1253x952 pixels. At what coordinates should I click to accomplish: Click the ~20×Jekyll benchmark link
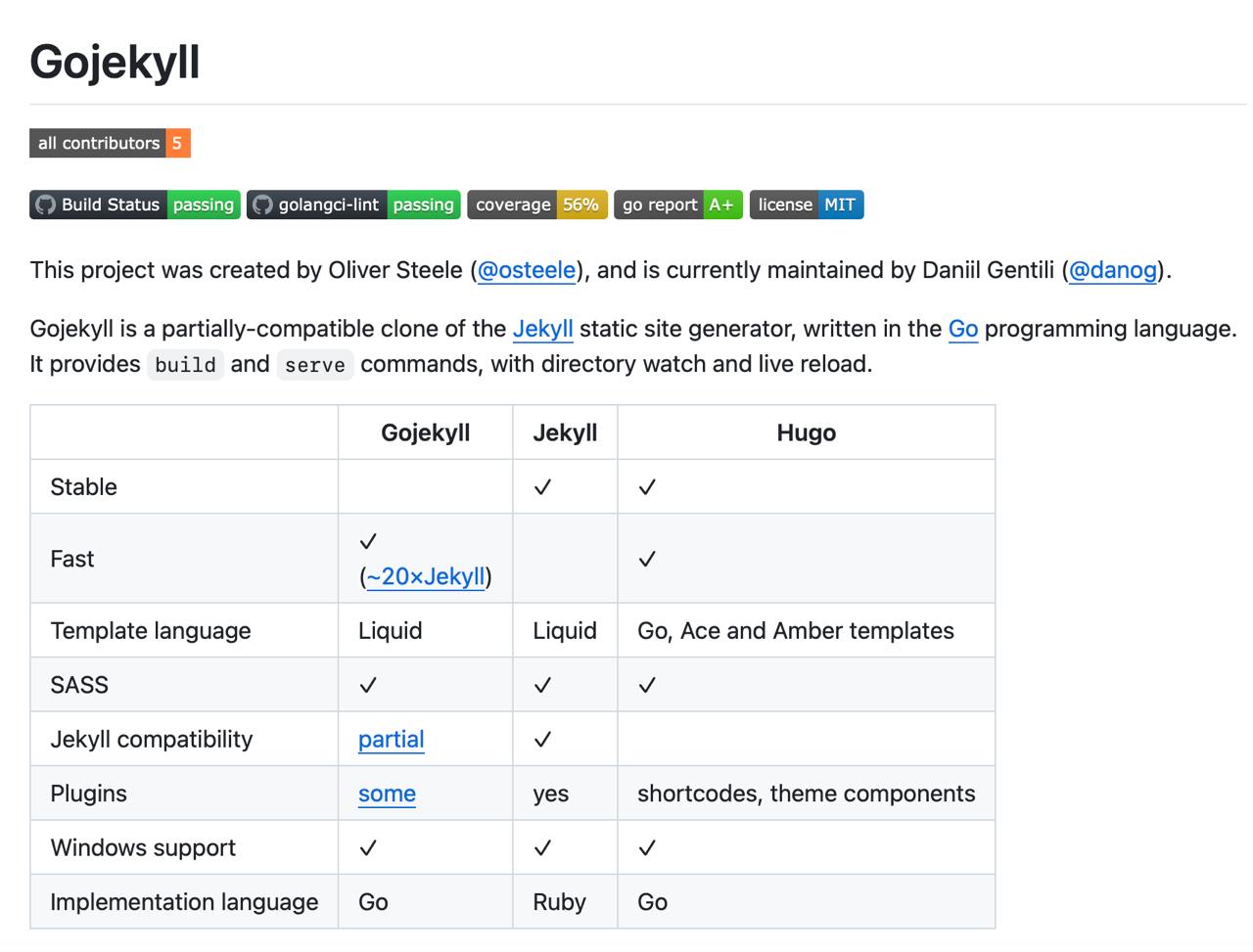(426, 576)
